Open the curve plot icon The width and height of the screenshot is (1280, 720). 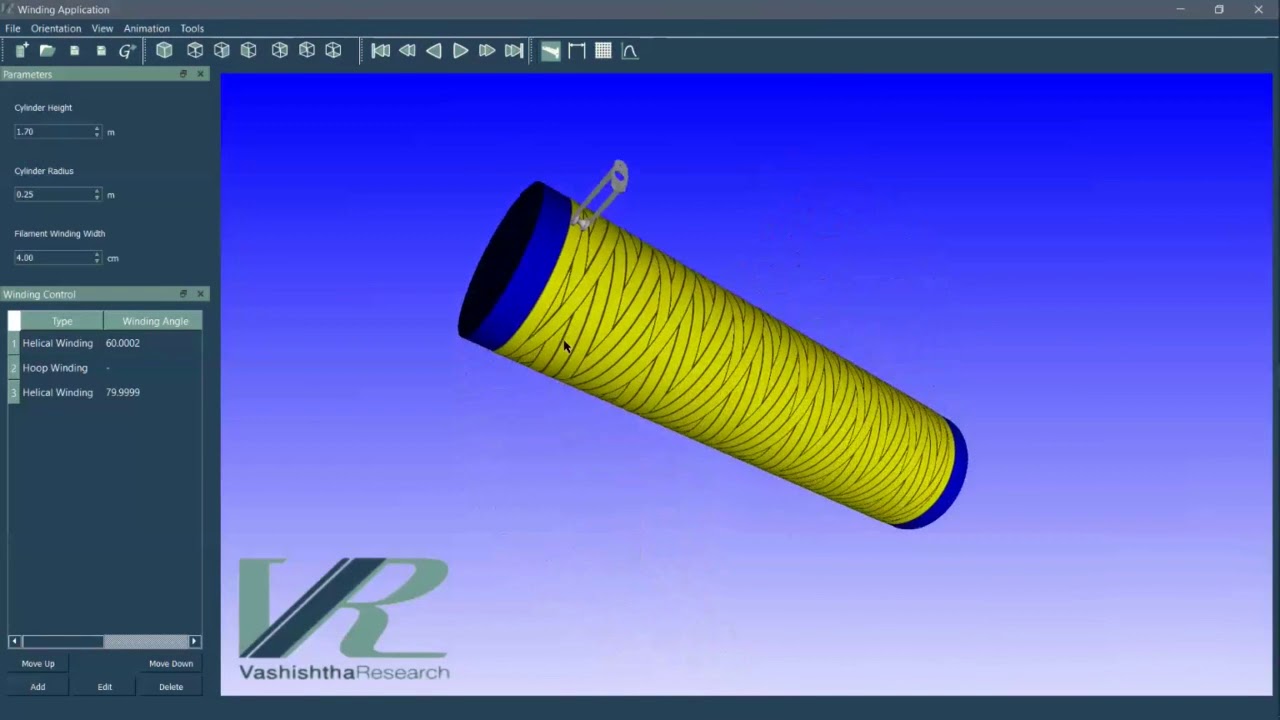(630, 51)
